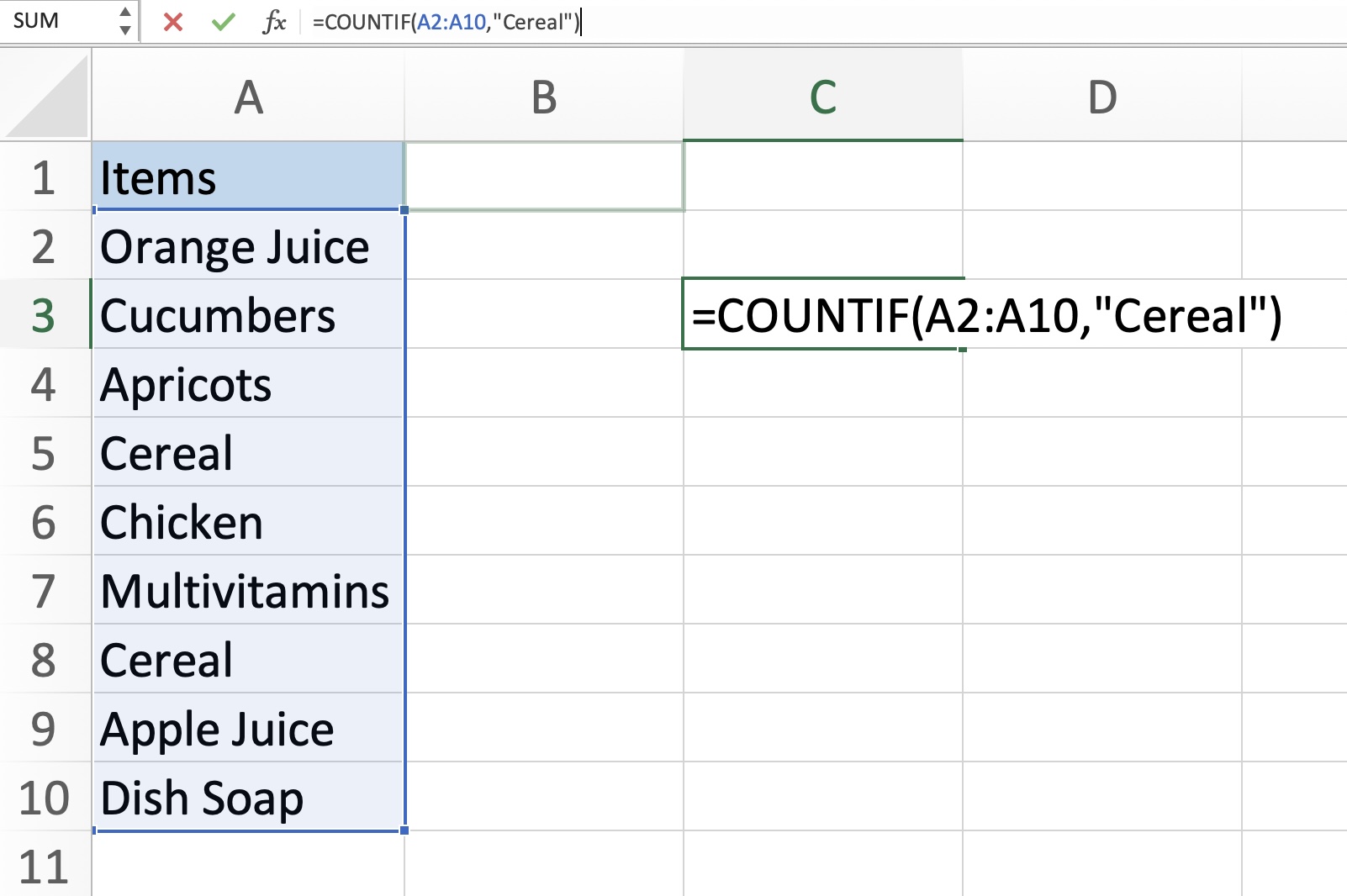
Task: Select column D header
Action: (1102, 96)
